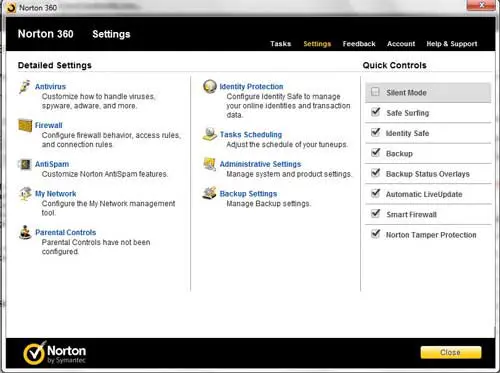Open the Backup Settings link
Viewport: 500px width, 373px height.
[x=248, y=194]
